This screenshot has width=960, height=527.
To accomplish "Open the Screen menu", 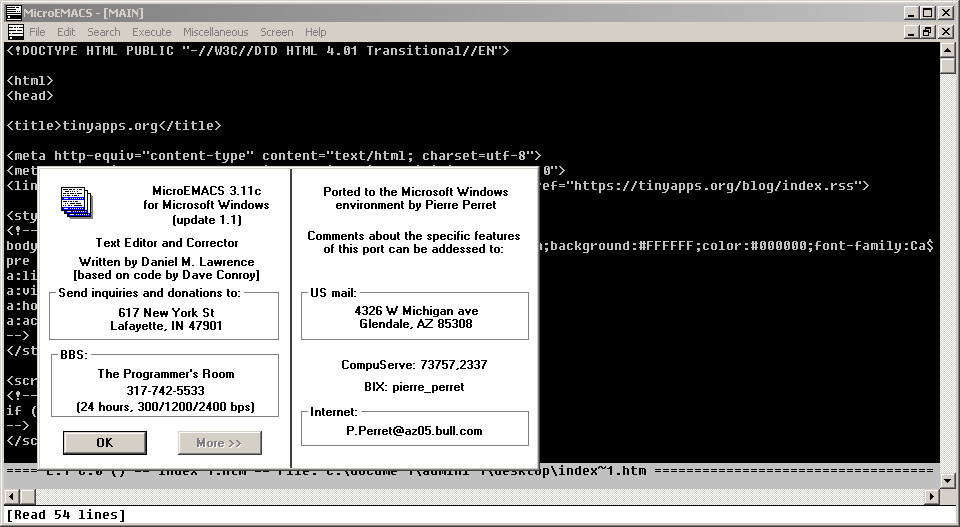I will point(277,32).
